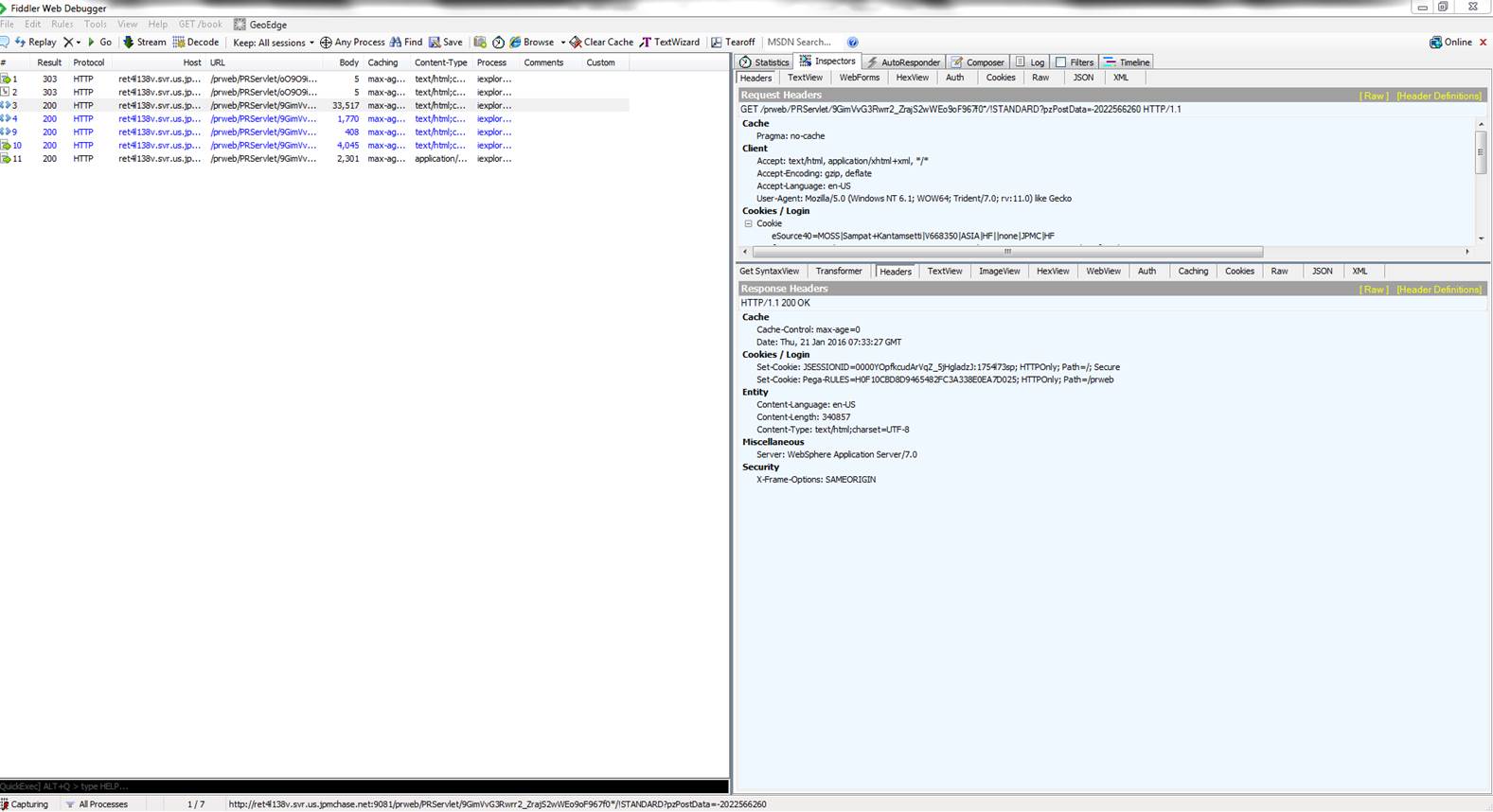Toggle the Capturing status bar indicator
This screenshot has width=1493, height=812.
[x=26, y=804]
